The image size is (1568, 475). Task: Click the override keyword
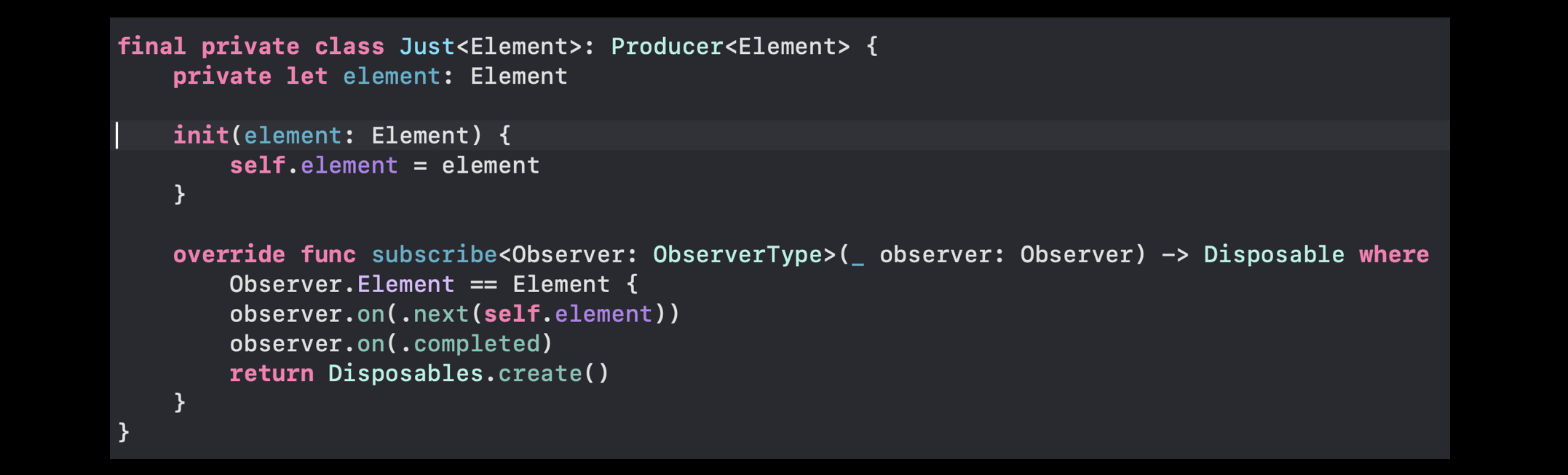(x=229, y=254)
